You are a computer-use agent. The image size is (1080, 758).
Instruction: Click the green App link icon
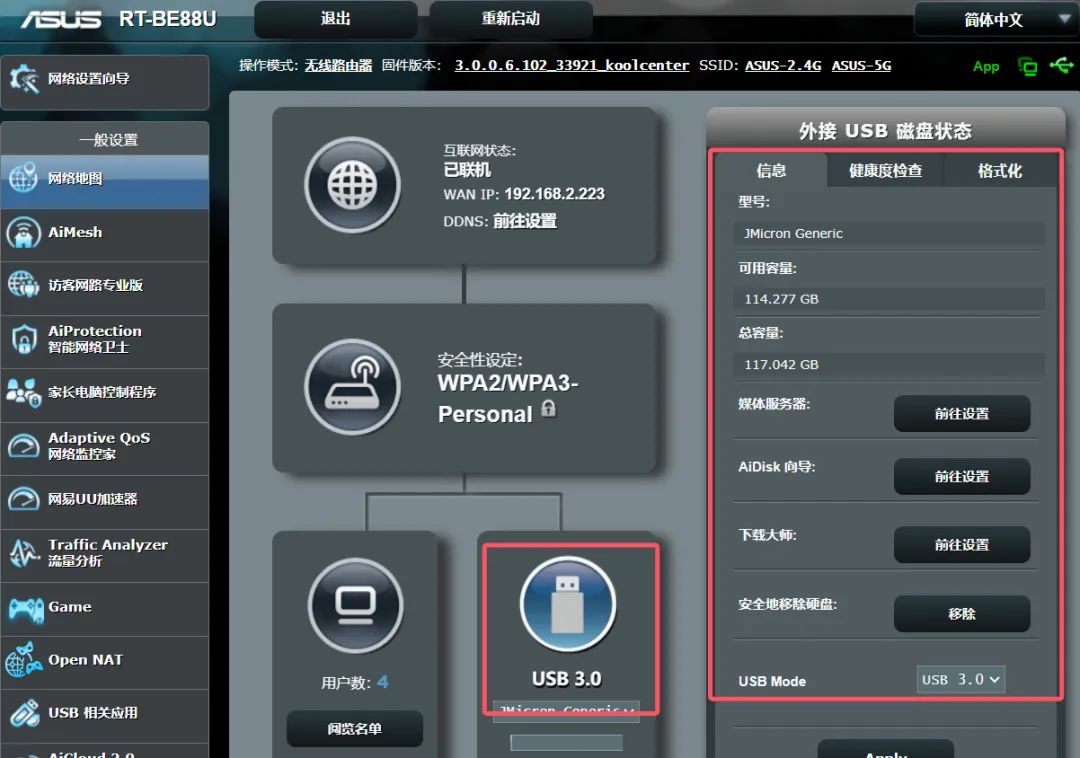[x=986, y=67]
